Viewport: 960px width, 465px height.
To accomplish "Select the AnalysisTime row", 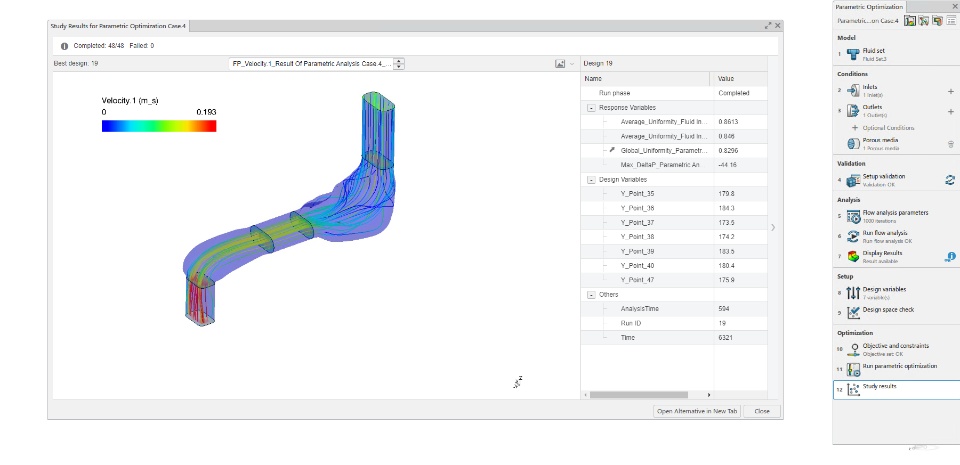I will [674, 309].
